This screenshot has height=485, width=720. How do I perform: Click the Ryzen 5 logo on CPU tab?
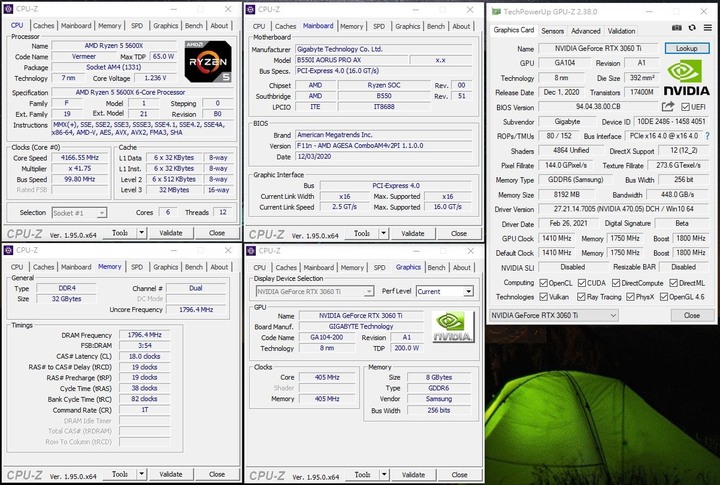tap(208, 62)
